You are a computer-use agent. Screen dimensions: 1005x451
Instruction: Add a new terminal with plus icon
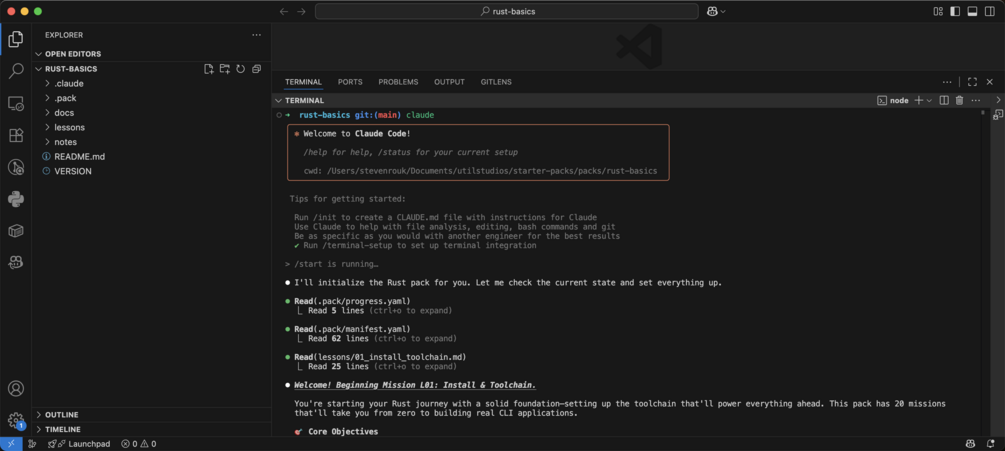pyautogui.click(x=918, y=101)
